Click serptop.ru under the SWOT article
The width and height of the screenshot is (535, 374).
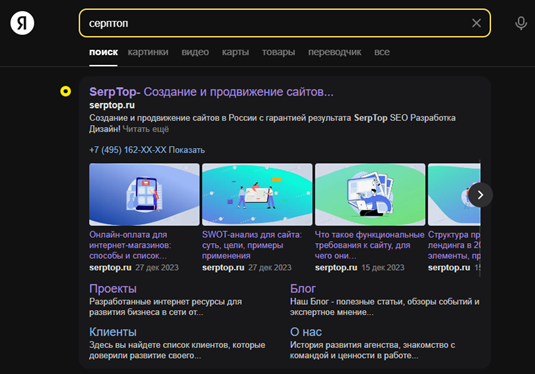(223, 268)
